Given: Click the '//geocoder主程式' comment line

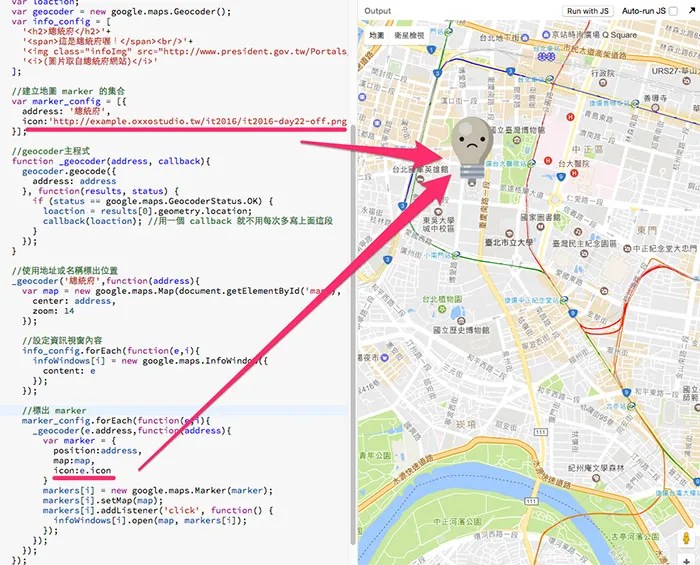Looking at the screenshot, I should coord(51,151).
